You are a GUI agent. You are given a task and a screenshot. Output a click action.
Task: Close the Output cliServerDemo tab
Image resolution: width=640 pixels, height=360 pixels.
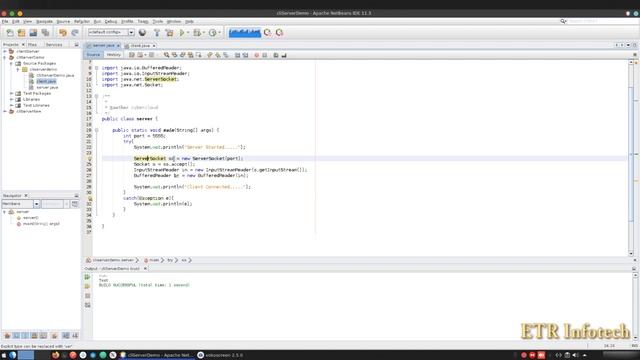coord(145,269)
